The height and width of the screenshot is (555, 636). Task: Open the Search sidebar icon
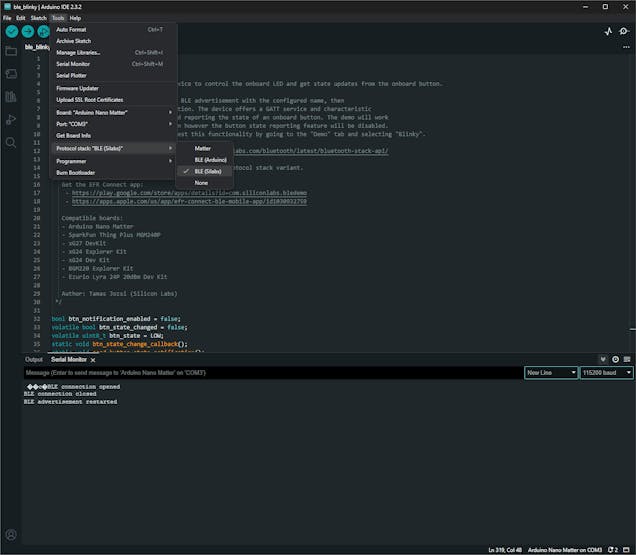(x=11, y=142)
